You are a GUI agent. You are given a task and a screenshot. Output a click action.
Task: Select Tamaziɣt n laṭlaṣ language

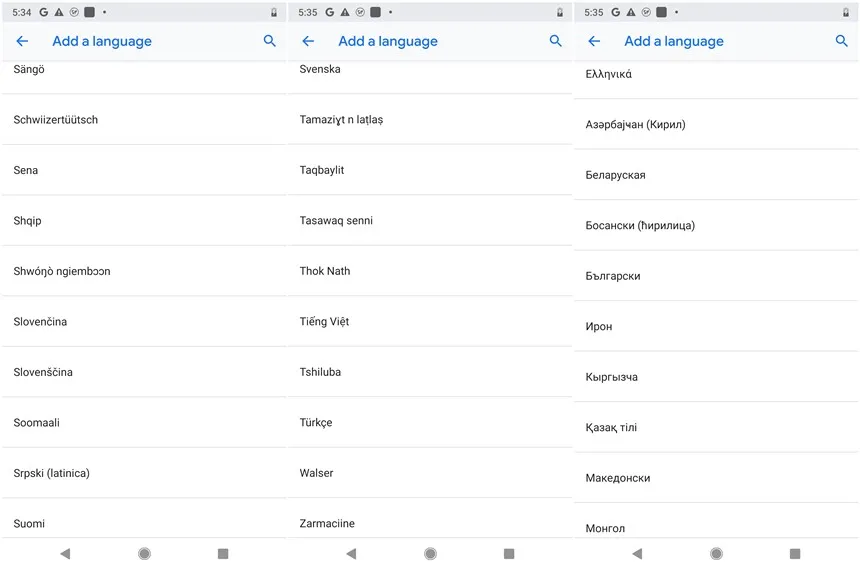(430, 120)
